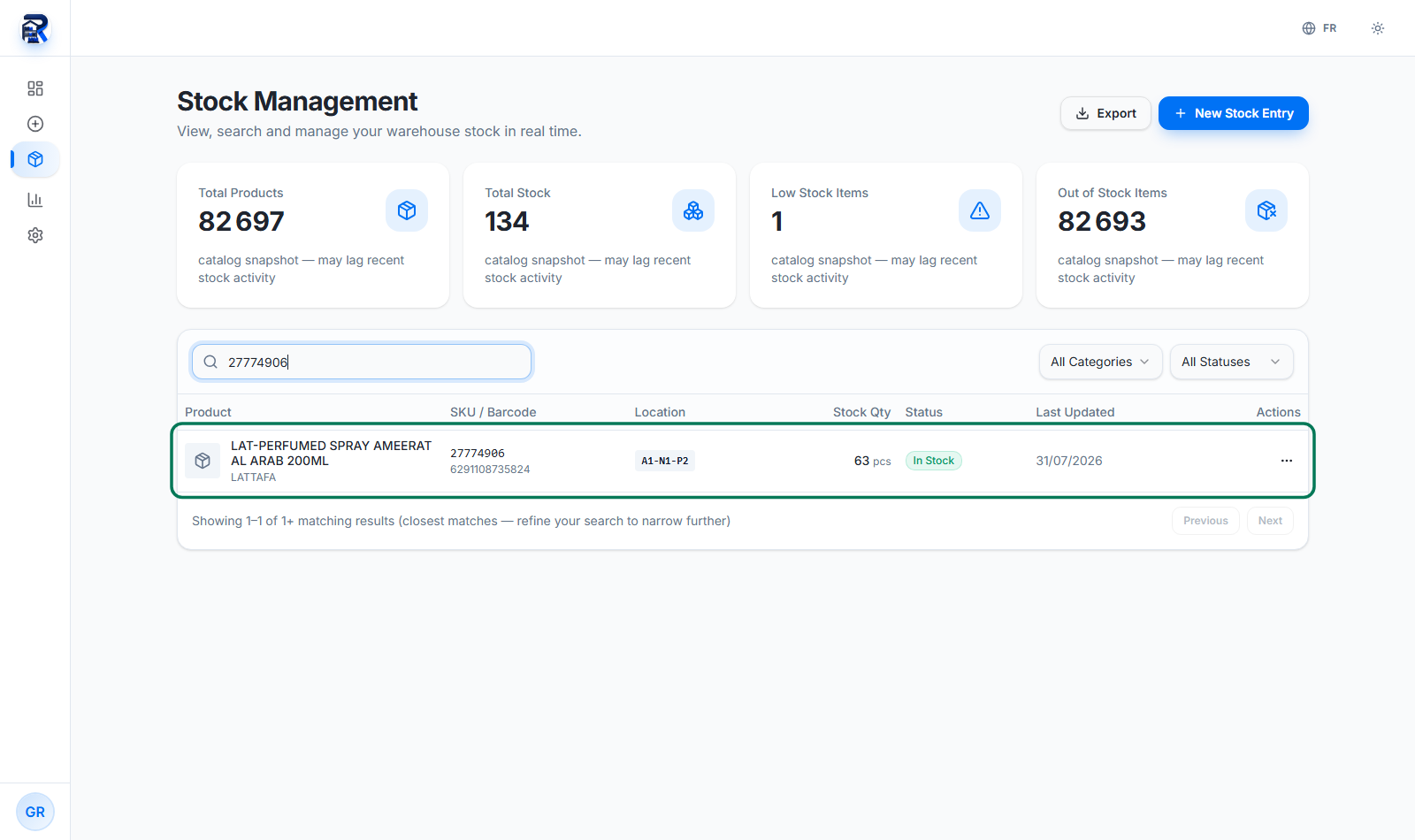
Task: Open the settings gear icon in sidebar
Action: coord(35,235)
